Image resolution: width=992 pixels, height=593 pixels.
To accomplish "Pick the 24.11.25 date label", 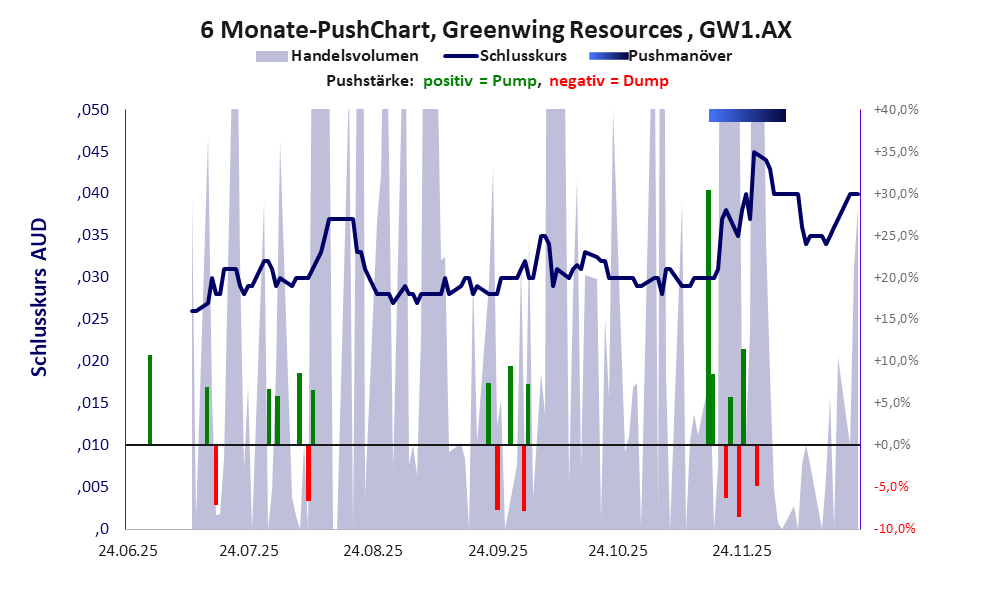I will 741,550.
